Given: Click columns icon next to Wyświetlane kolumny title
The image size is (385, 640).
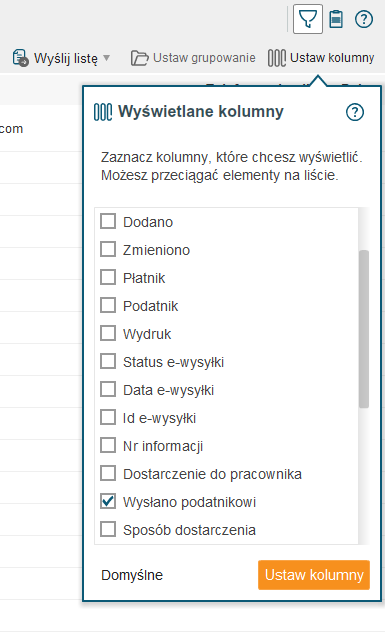Looking at the screenshot, I should tap(103, 112).
